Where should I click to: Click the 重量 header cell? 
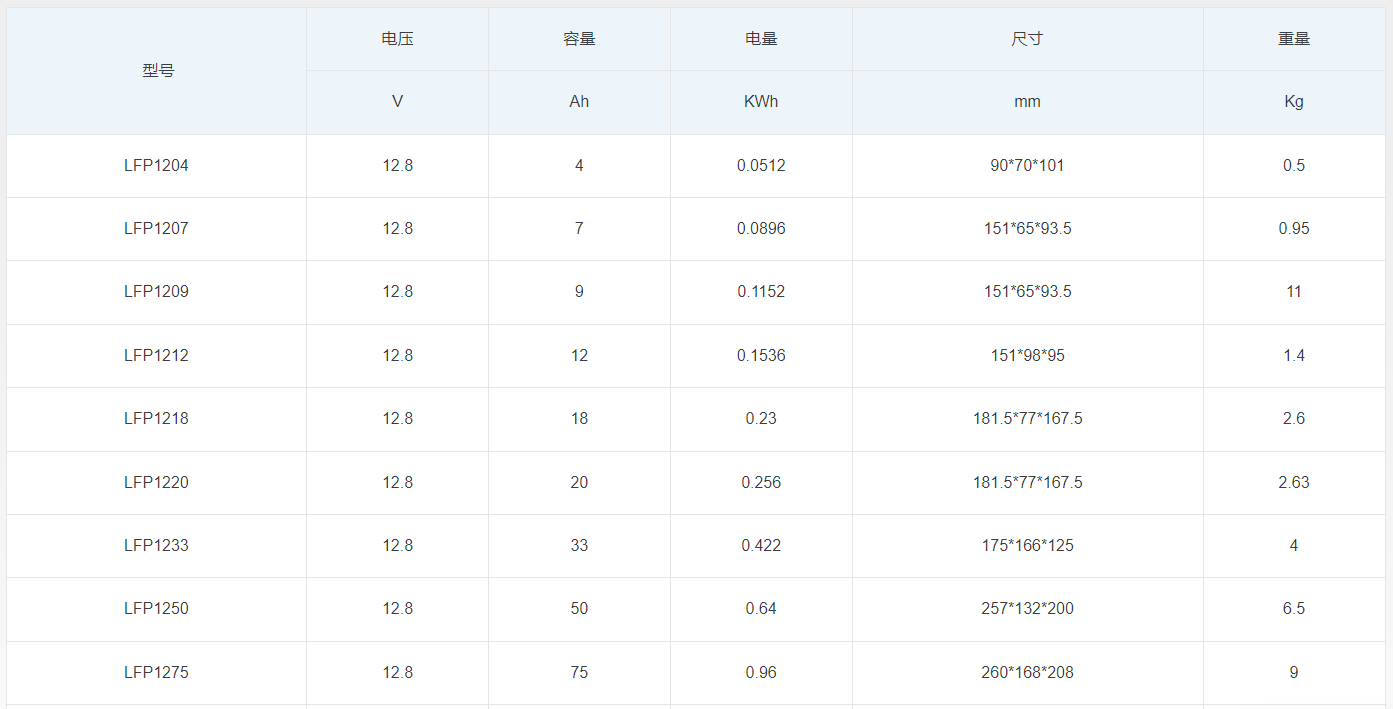[x=1293, y=39]
